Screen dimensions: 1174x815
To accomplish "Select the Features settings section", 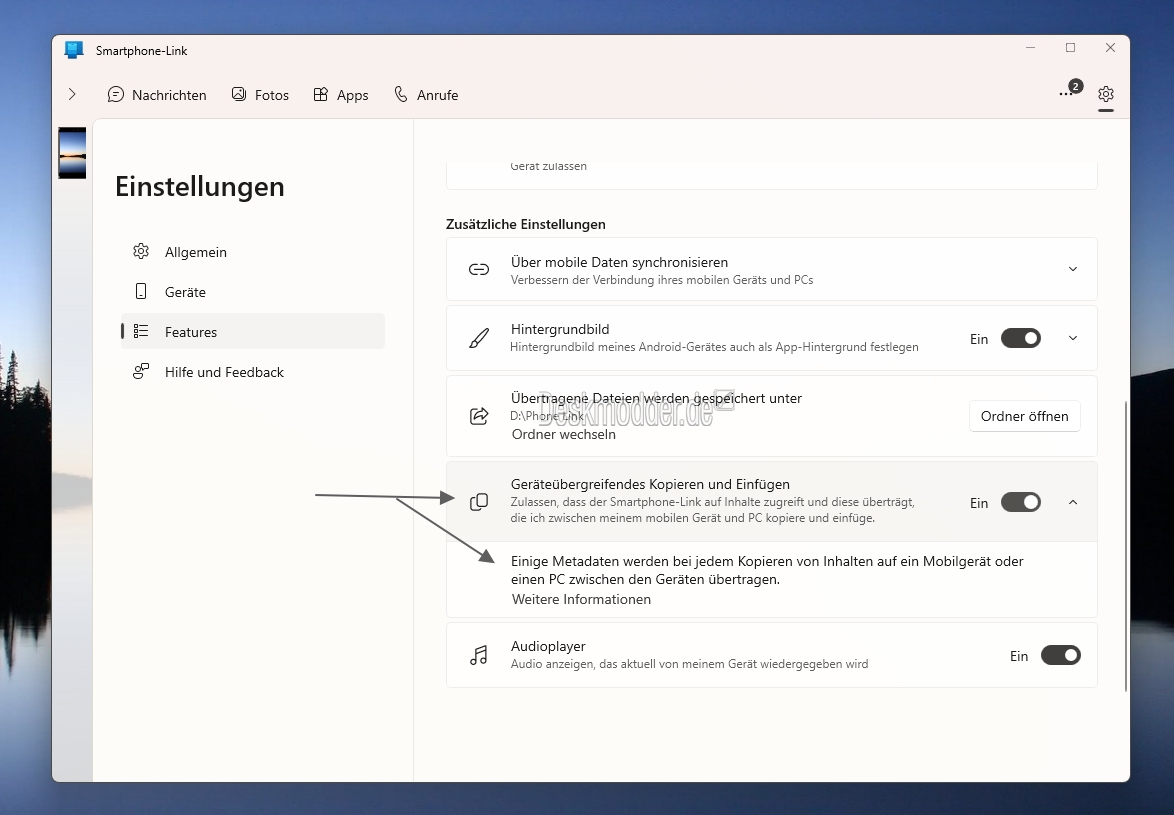I will click(253, 332).
